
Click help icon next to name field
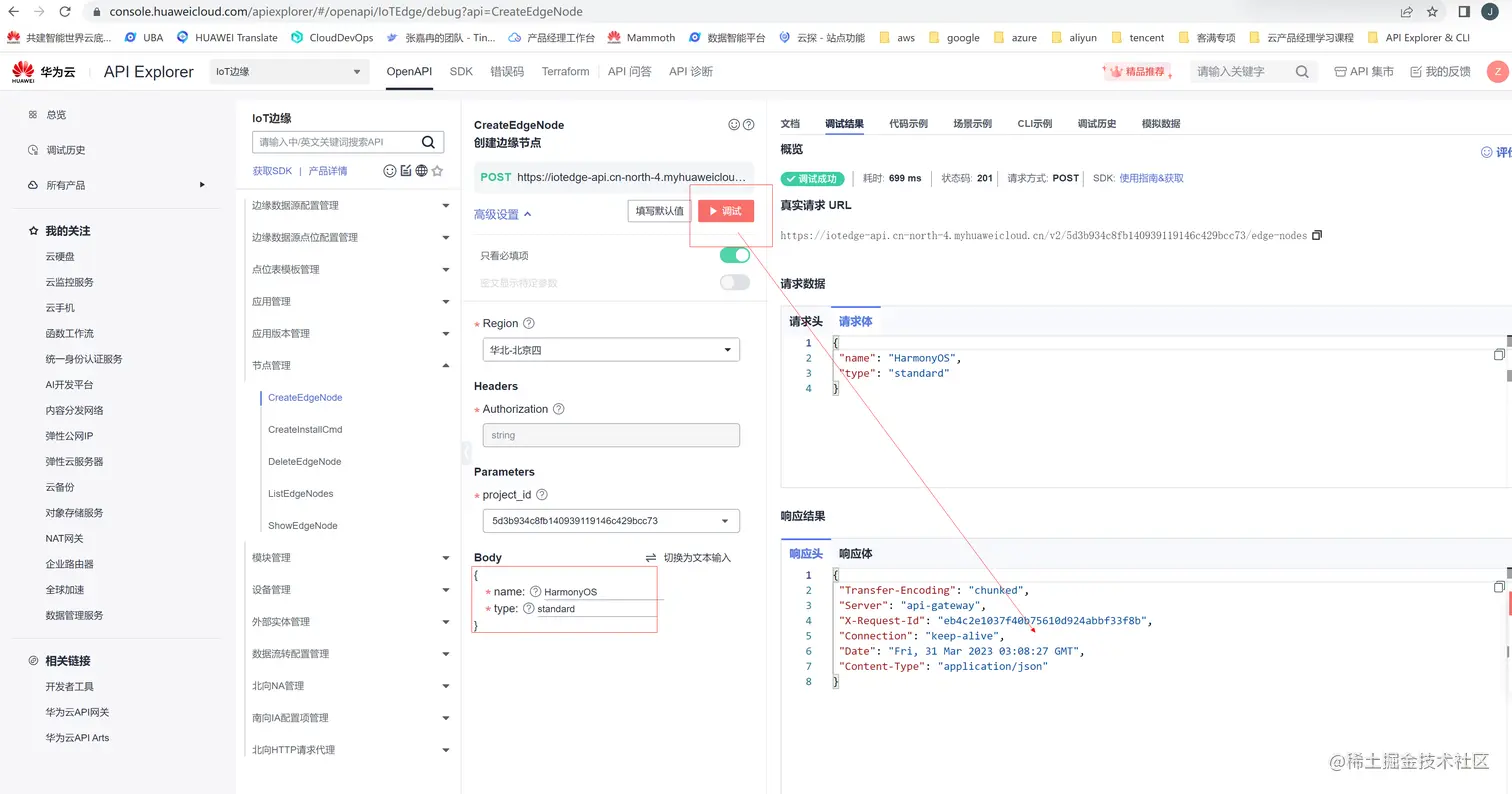[535, 592]
